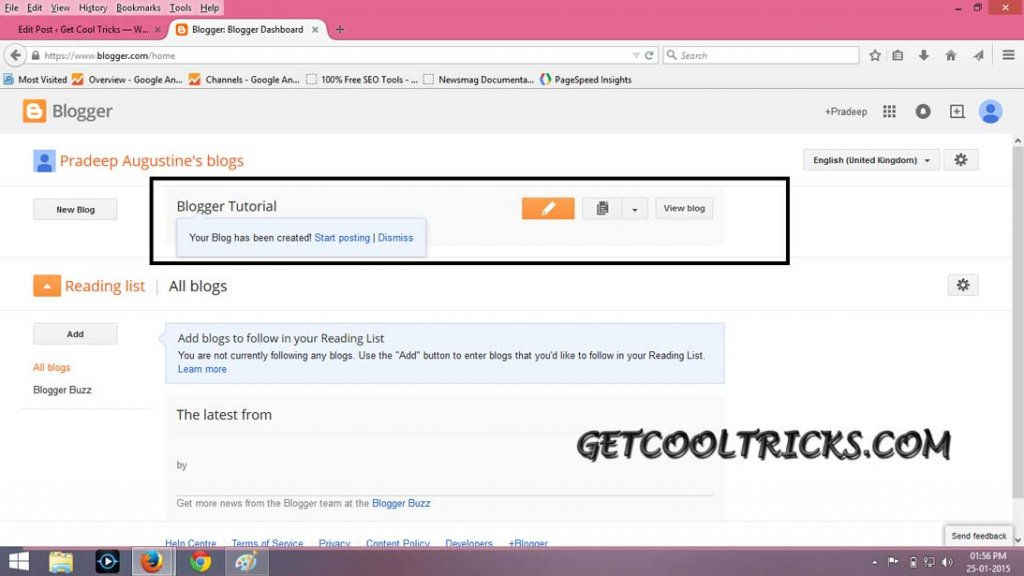Close the Edit Post tab

(157, 29)
